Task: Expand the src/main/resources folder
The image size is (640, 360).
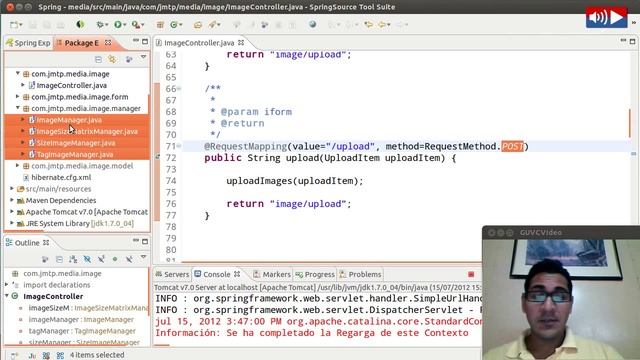Action: coord(12,189)
